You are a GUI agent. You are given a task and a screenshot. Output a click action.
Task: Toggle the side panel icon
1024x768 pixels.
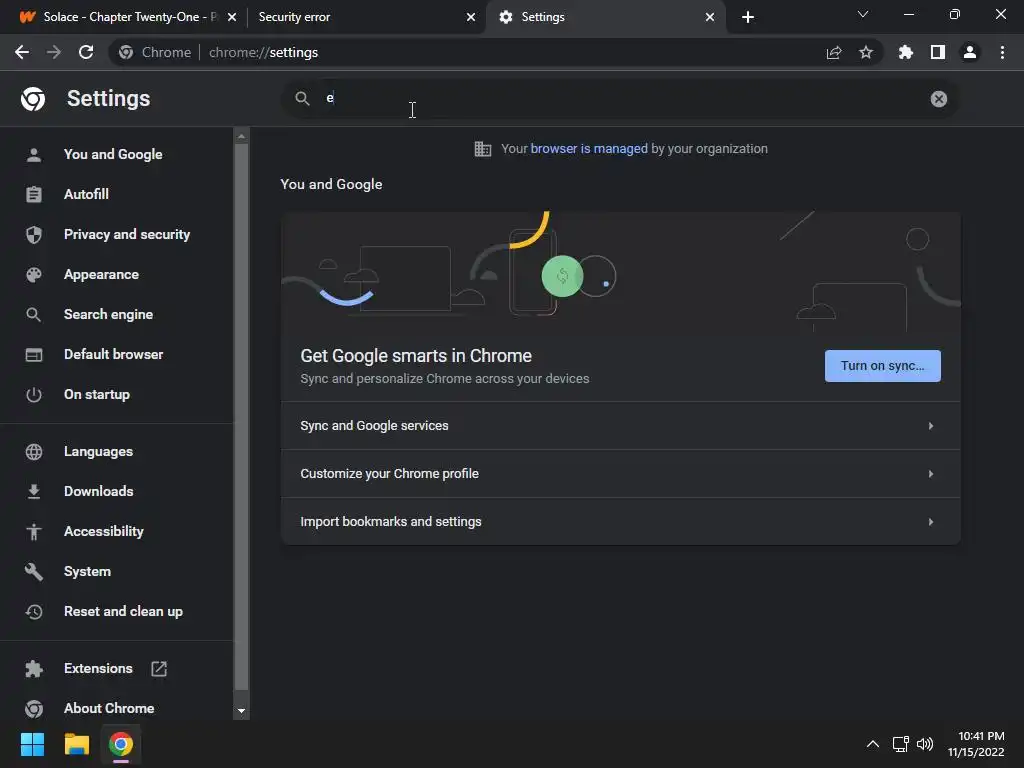(938, 52)
